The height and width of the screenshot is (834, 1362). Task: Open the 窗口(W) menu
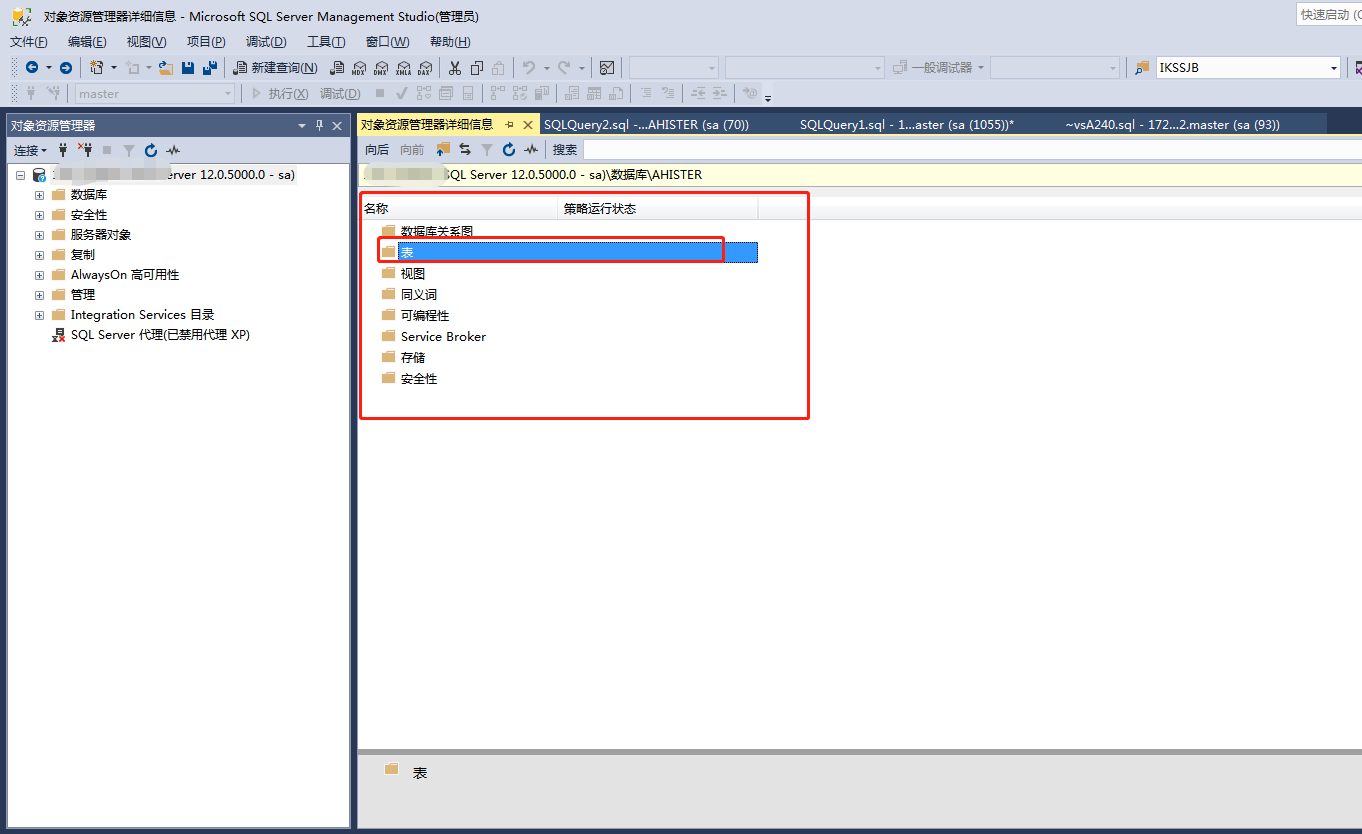click(x=387, y=42)
